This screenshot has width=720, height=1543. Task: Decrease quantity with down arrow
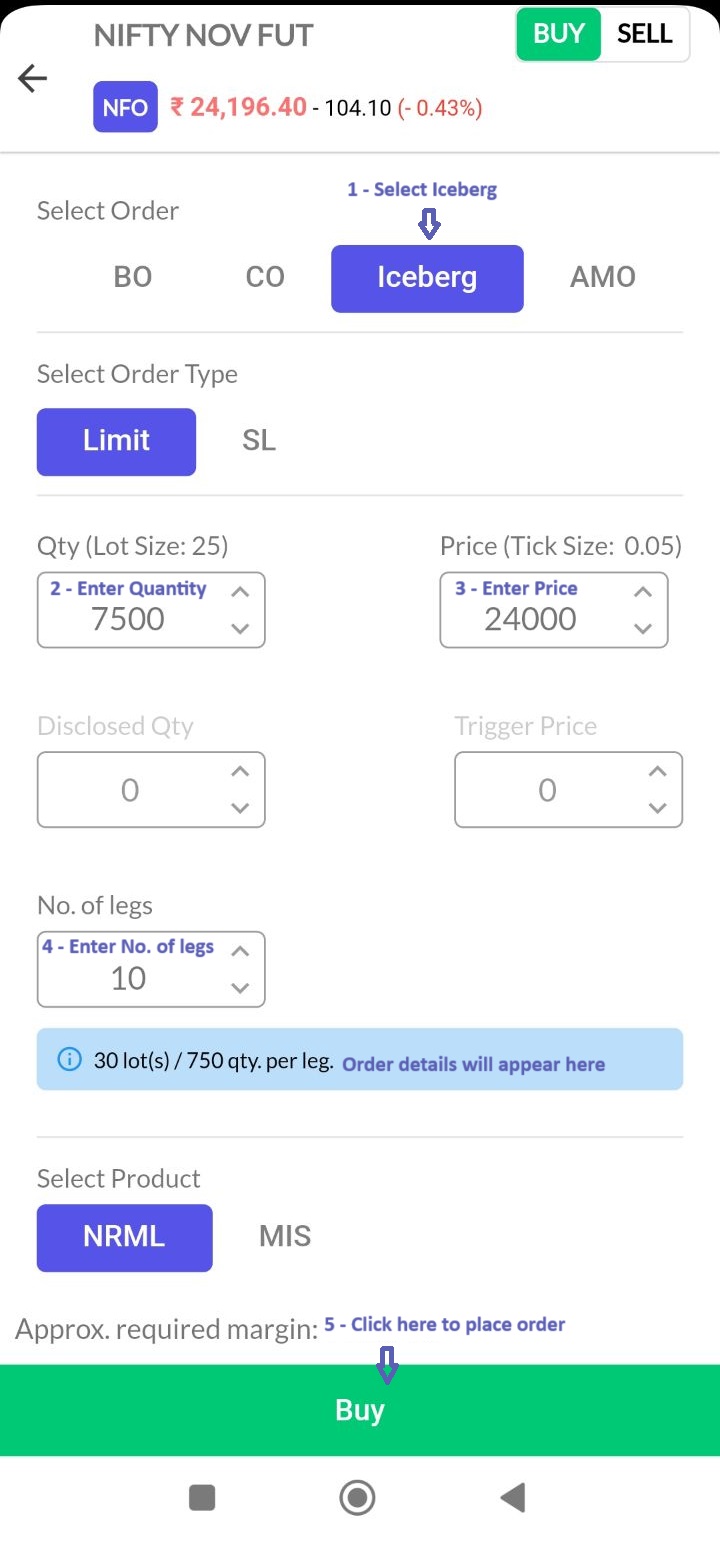pyautogui.click(x=240, y=628)
